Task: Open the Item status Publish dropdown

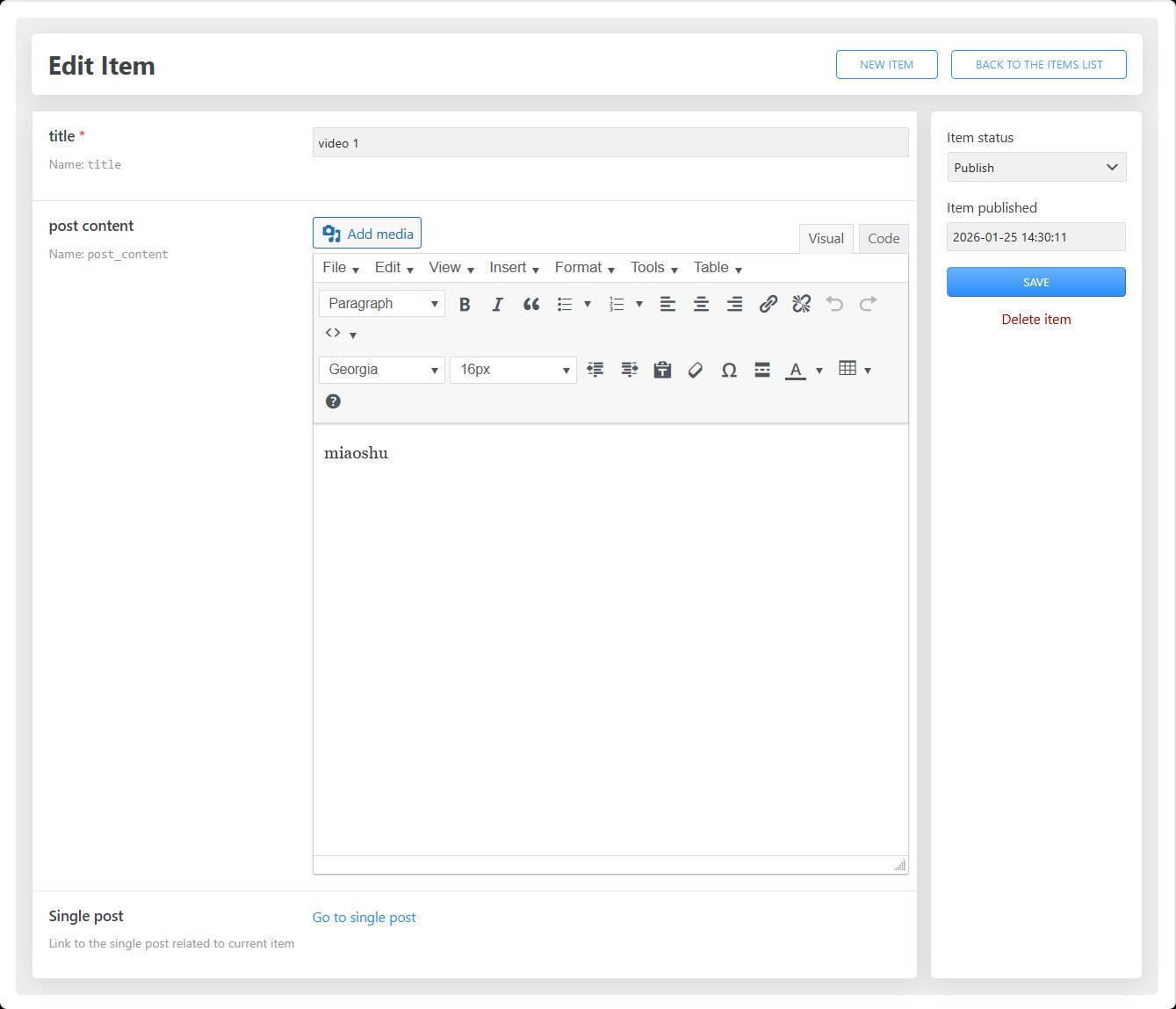Action: (1036, 168)
